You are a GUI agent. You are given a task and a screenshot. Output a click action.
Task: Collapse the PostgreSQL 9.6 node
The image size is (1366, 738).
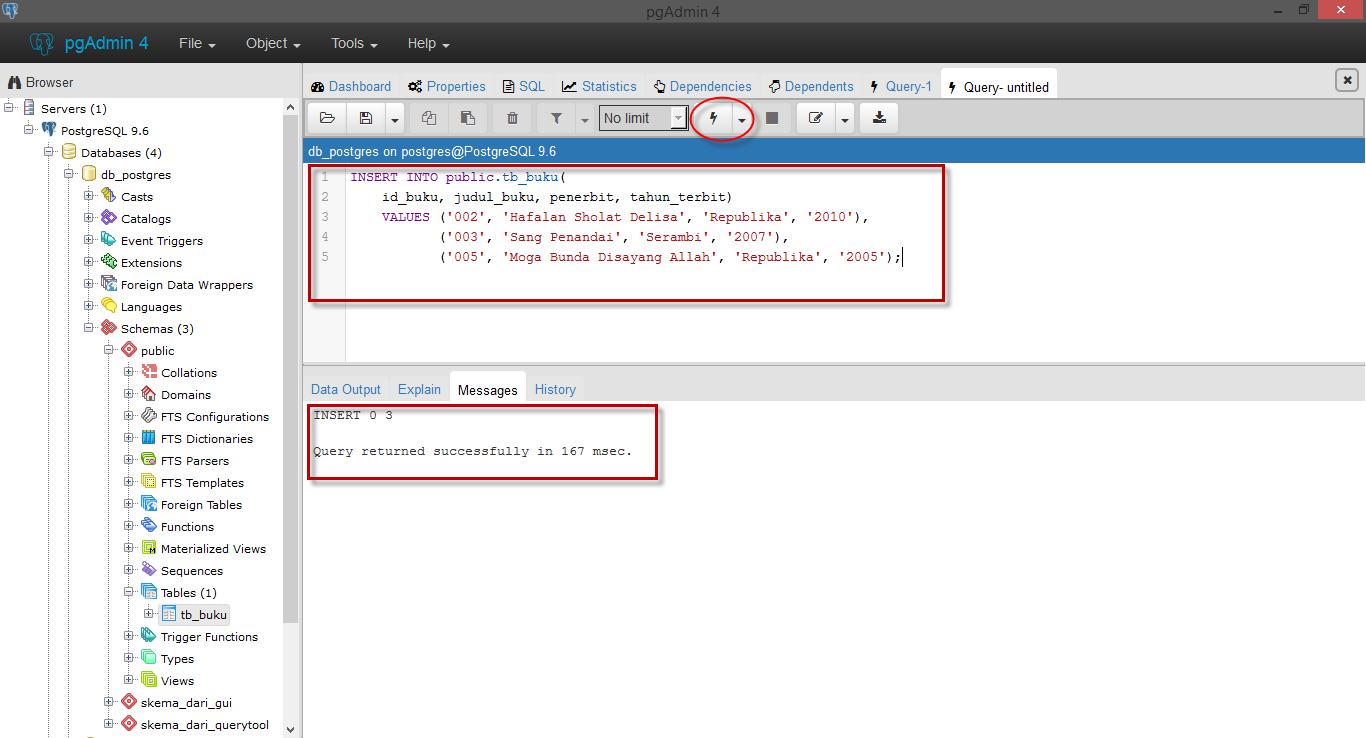pos(30,130)
